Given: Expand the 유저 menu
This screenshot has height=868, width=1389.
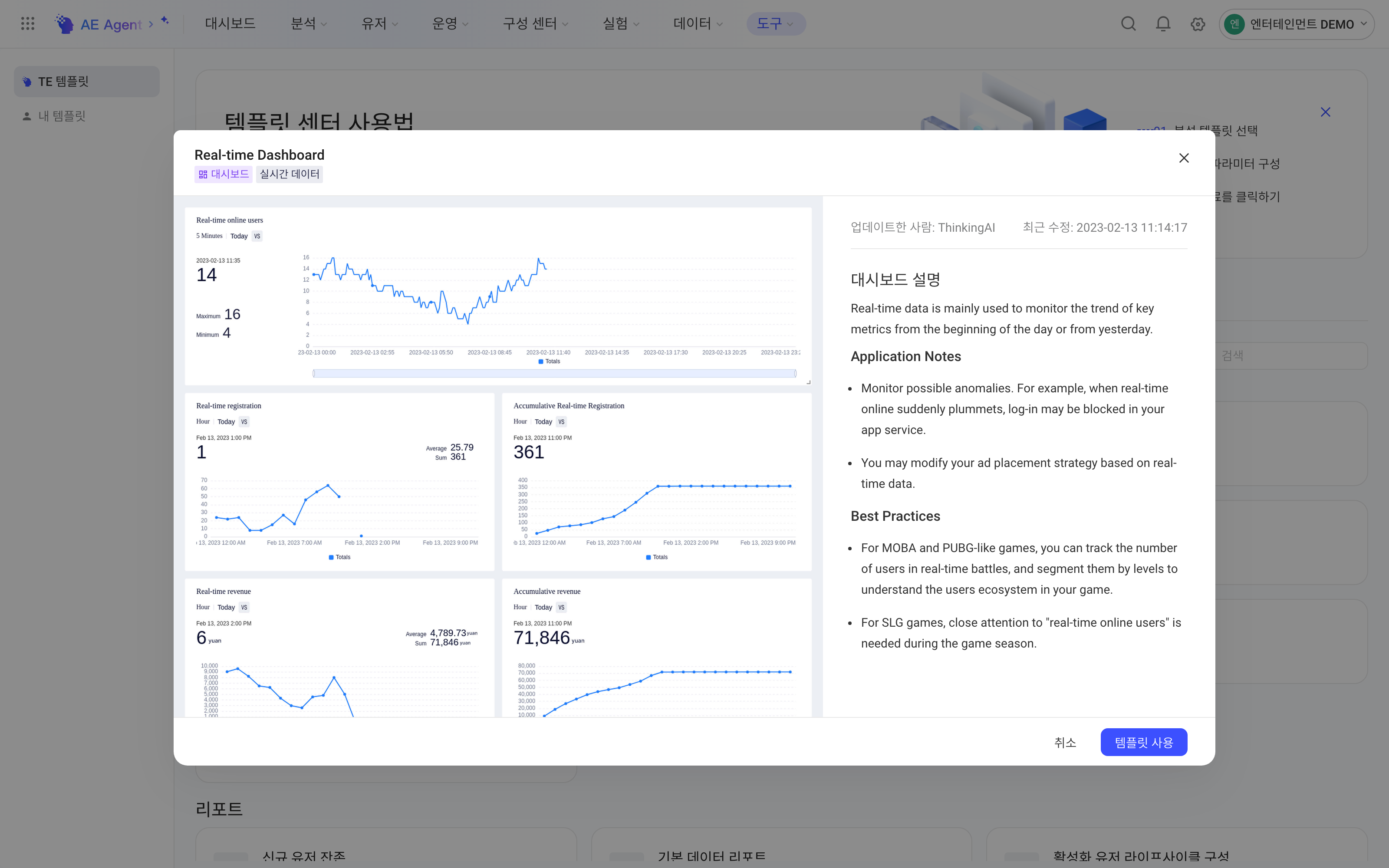Looking at the screenshot, I should pyautogui.click(x=379, y=23).
